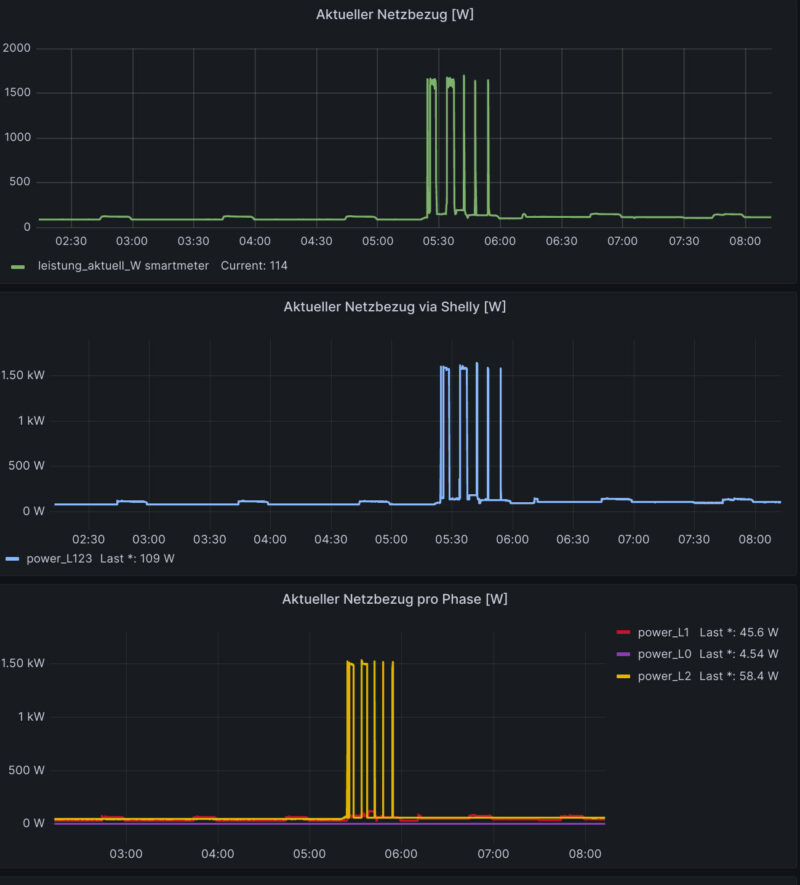Isolate the power_L2 series in the legend

pyautogui.click(x=665, y=675)
